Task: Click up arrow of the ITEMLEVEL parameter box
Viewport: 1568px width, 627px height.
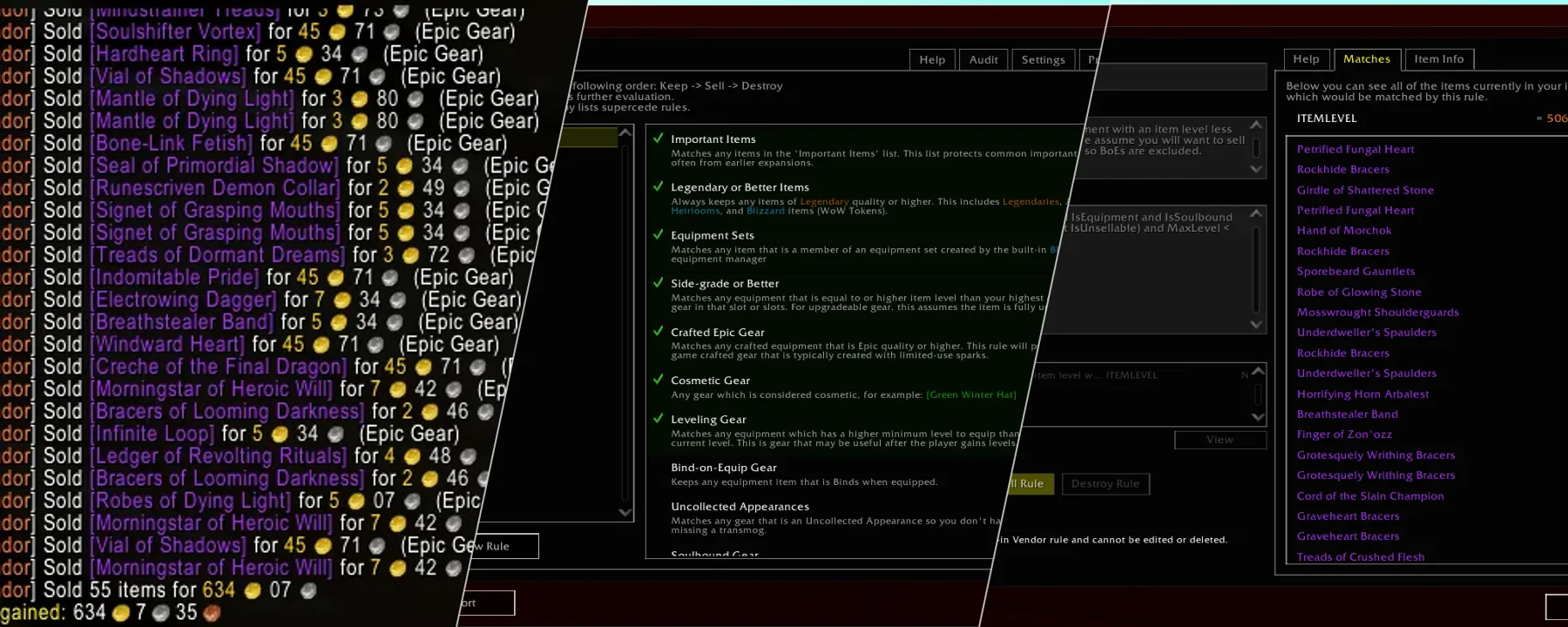Action: click(x=1258, y=371)
